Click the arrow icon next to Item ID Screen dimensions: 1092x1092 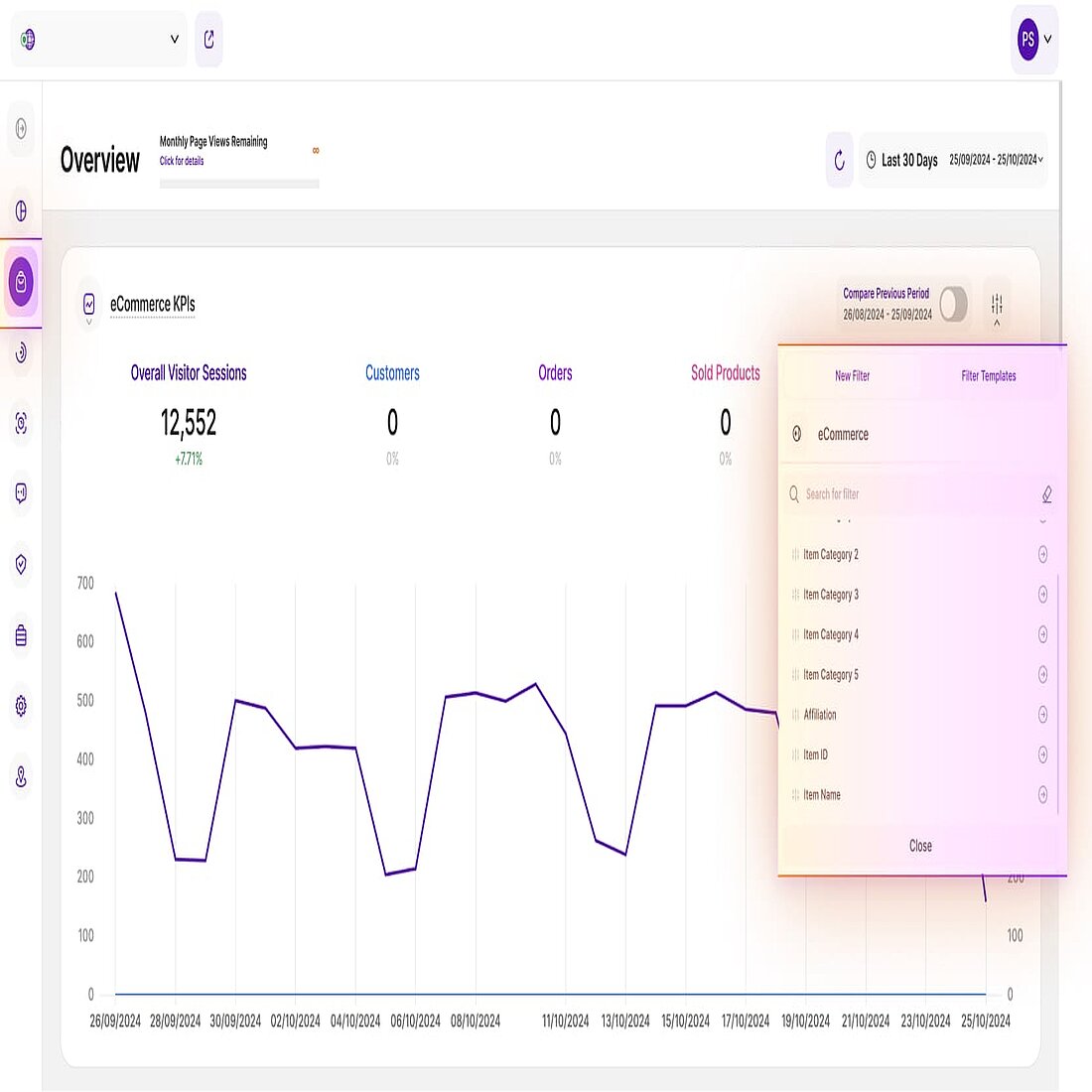pos(1042,754)
